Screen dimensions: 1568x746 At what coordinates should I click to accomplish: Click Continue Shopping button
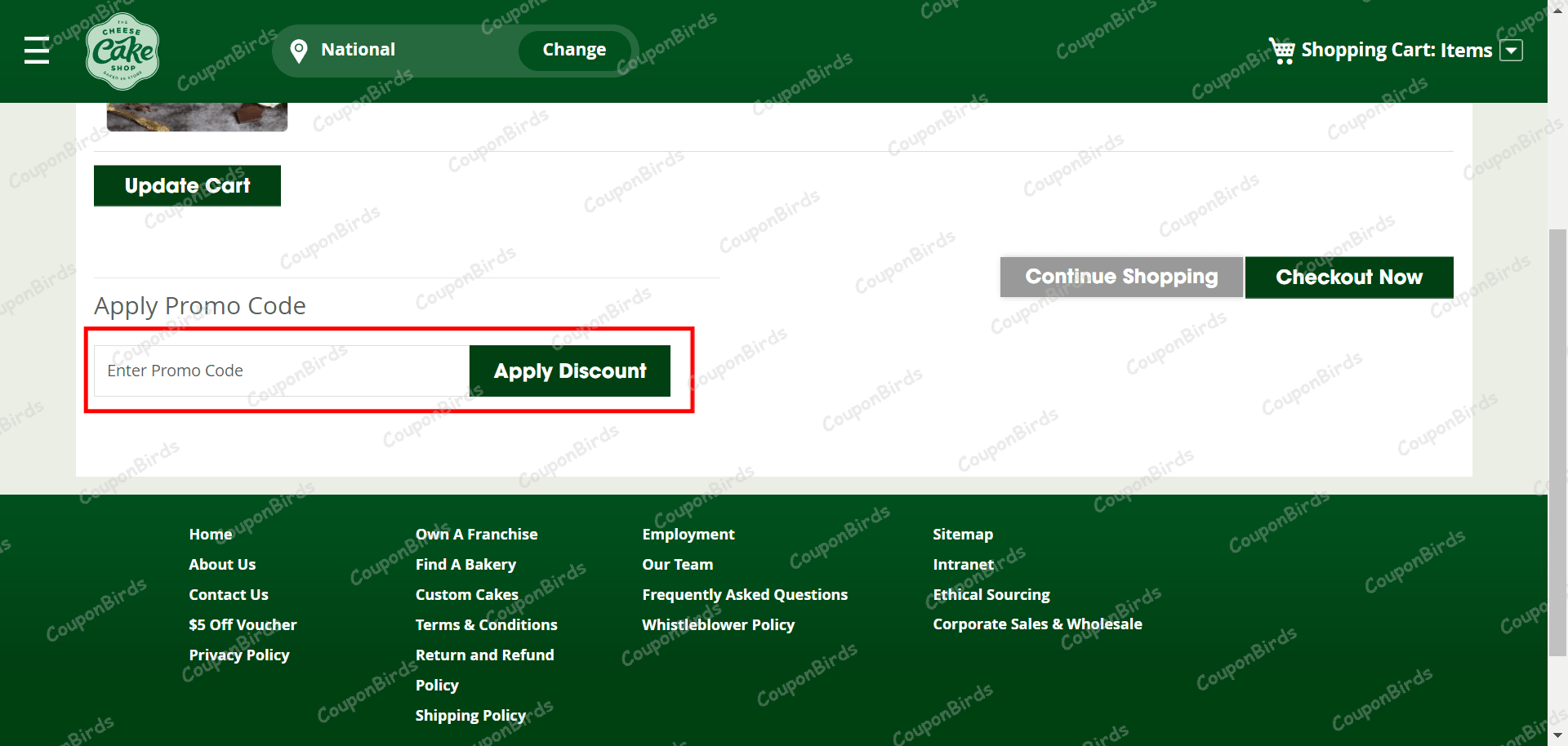[x=1121, y=278]
